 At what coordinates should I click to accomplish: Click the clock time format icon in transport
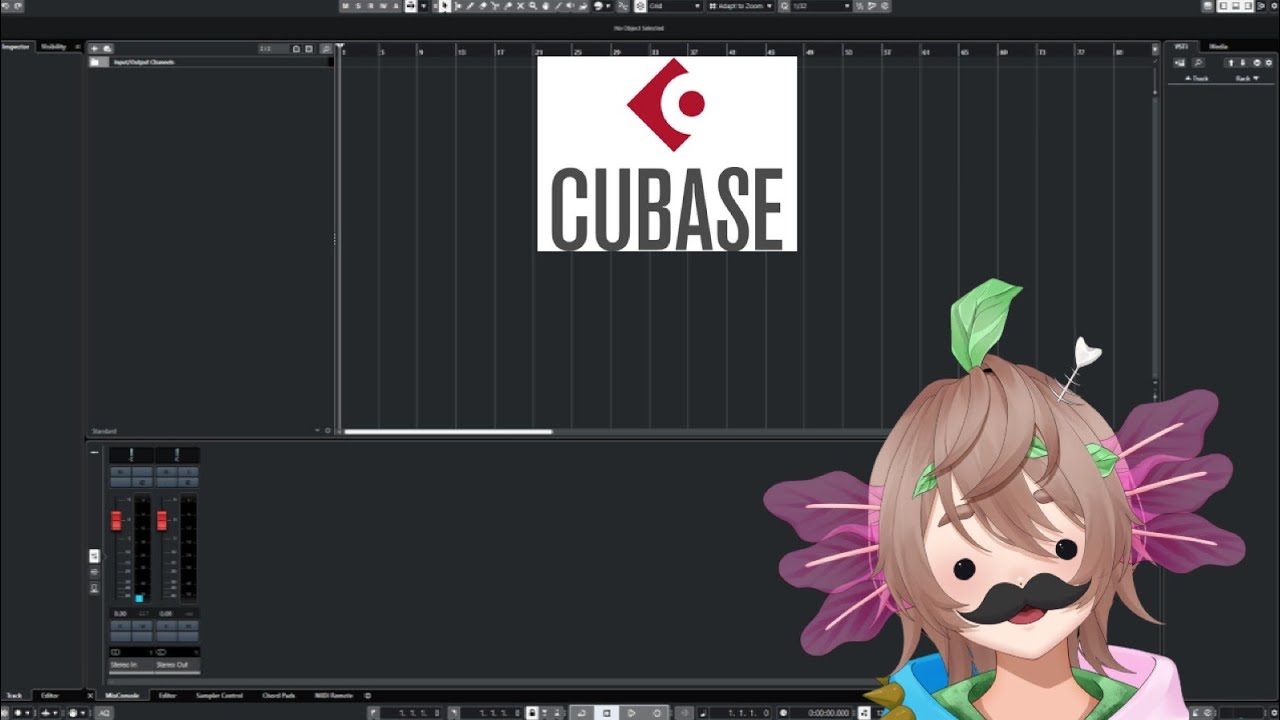(x=783, y=712)
